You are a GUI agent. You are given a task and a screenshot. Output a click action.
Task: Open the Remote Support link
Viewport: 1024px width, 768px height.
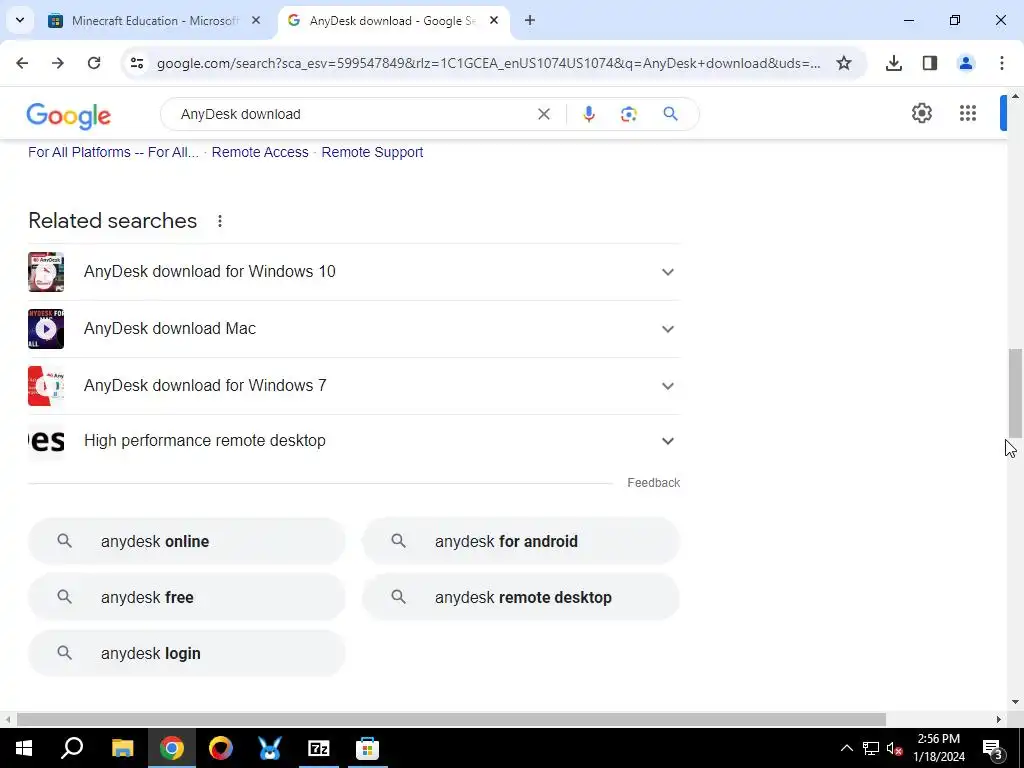372,152
